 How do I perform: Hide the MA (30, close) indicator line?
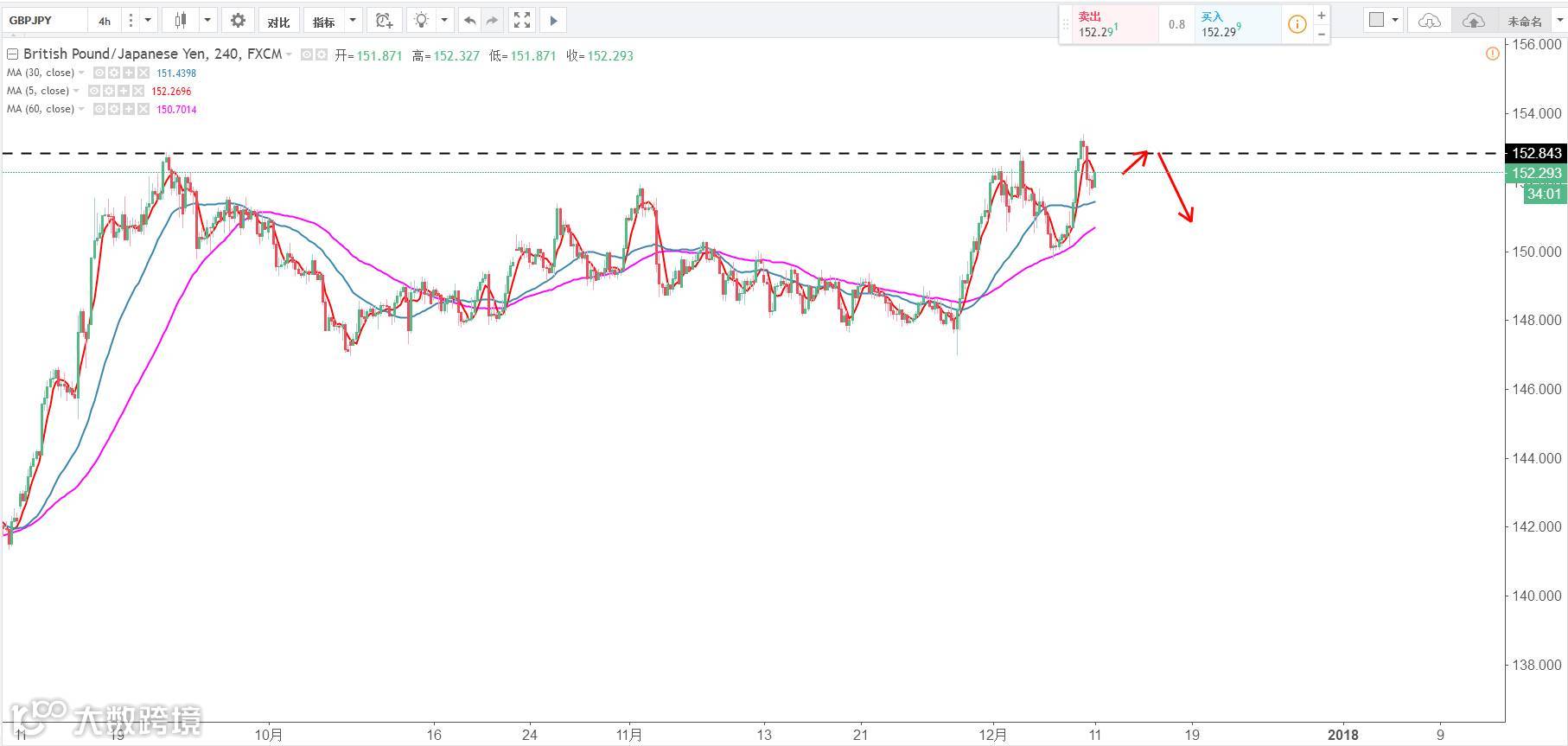[99, 73]
